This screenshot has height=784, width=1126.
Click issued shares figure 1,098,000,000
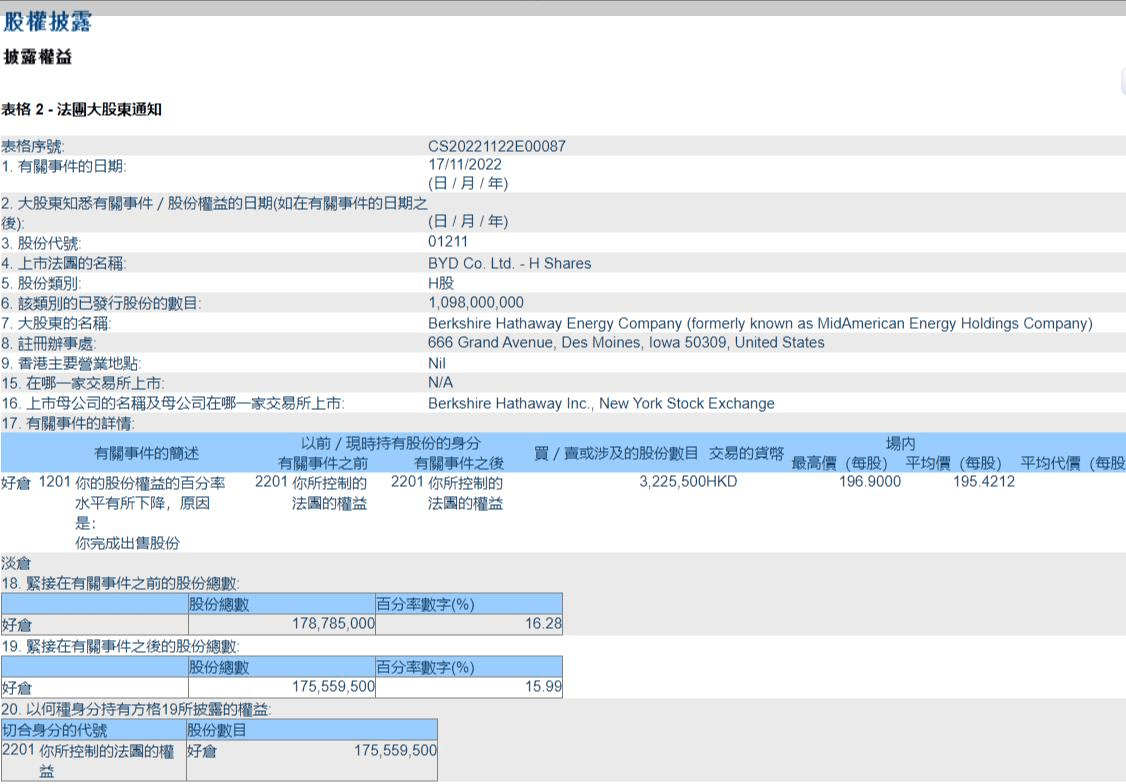475,303
